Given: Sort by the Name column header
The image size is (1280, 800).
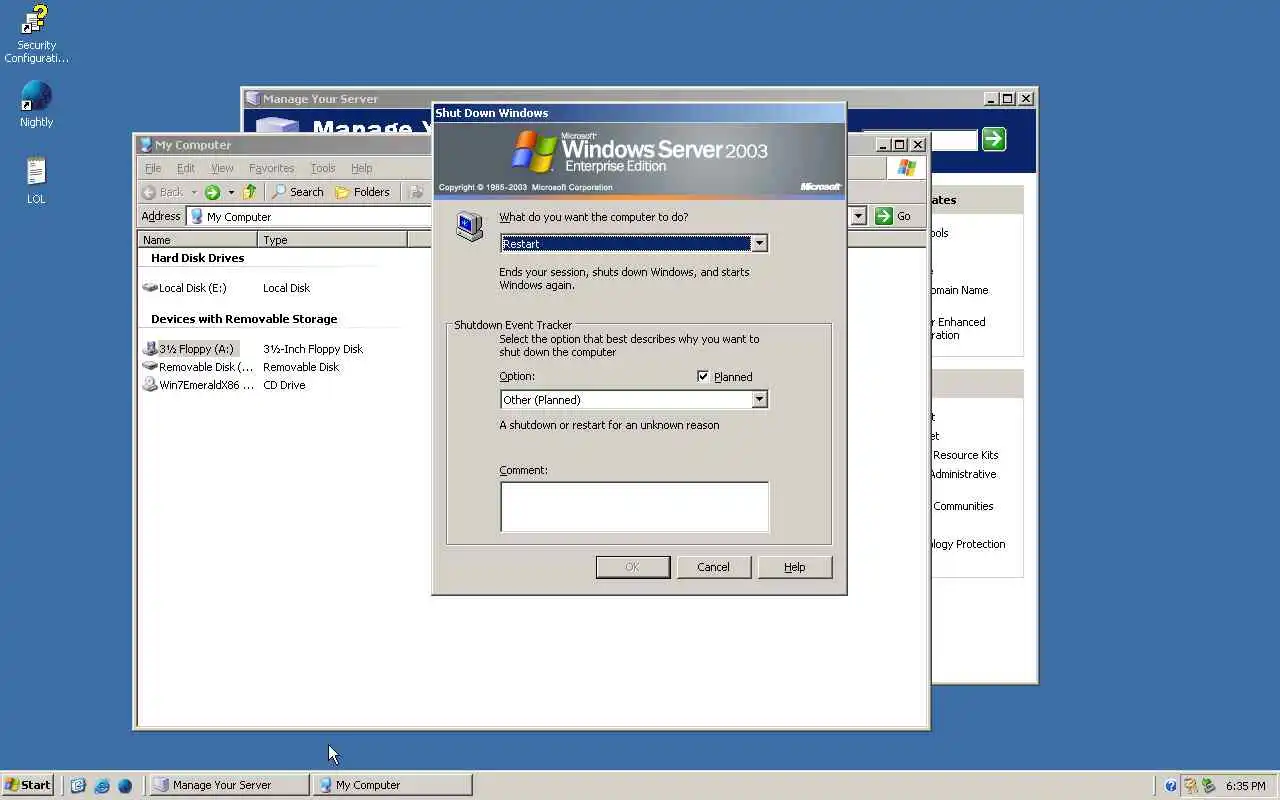Looking at the screenshot, I should (x=198, y=240).
